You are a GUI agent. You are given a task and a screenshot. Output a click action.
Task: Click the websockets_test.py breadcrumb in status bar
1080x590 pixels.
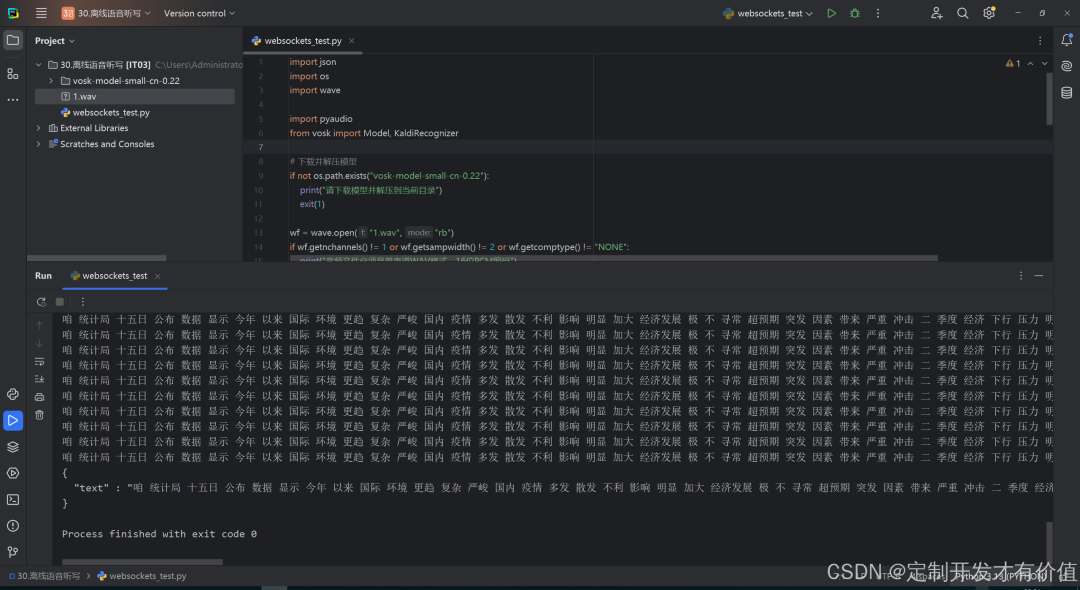coord(147,576)
